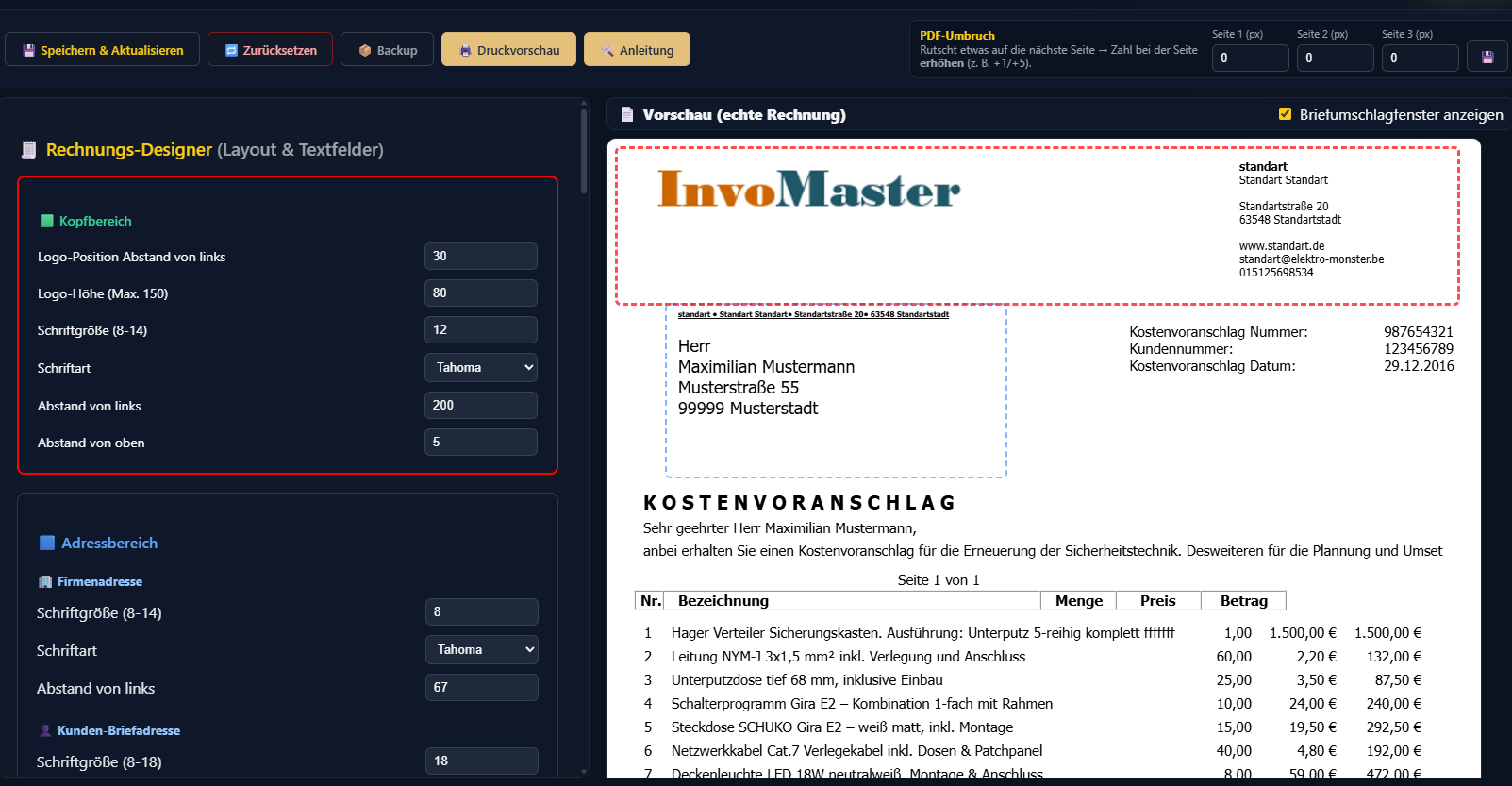Click 'Seite 1 von 1' label
The height and width of the screenshot is (786, 1512).
point(939,580)
